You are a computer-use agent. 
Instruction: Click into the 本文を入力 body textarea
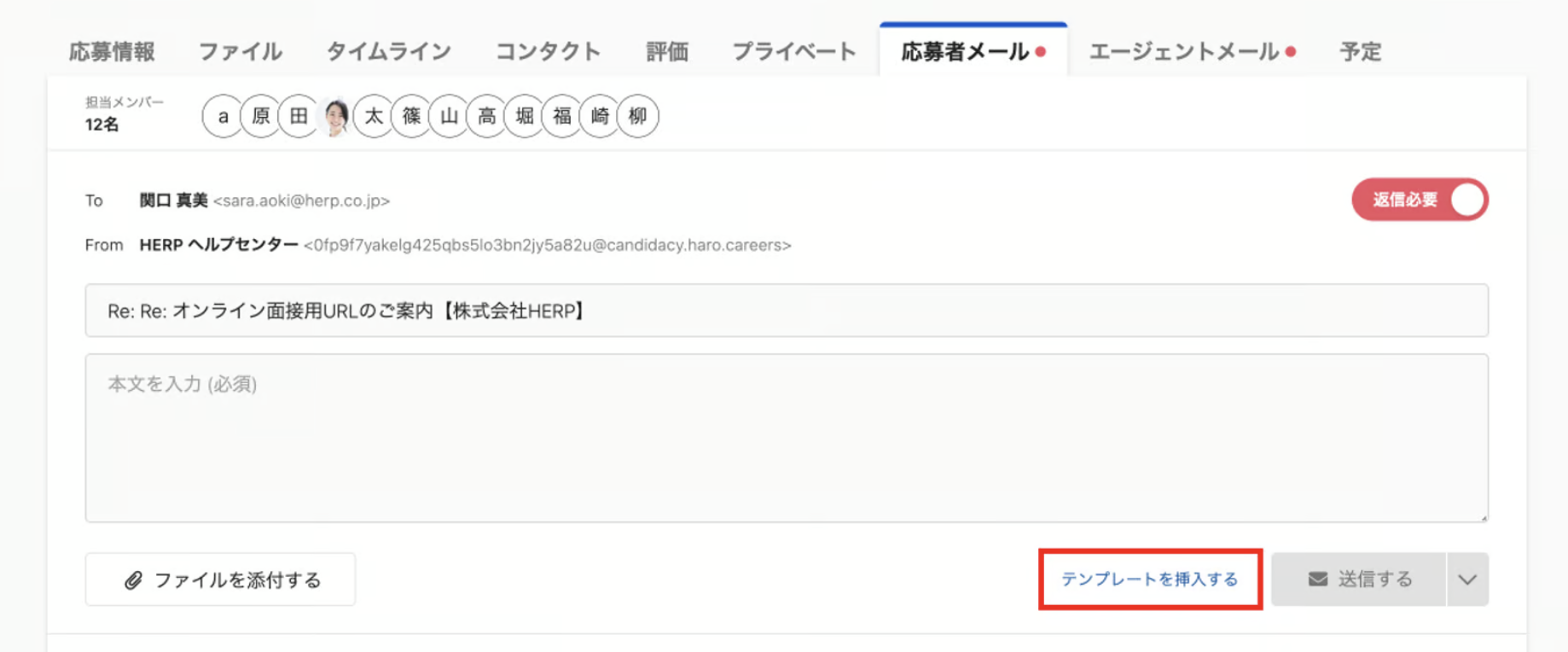pos(786,437)
